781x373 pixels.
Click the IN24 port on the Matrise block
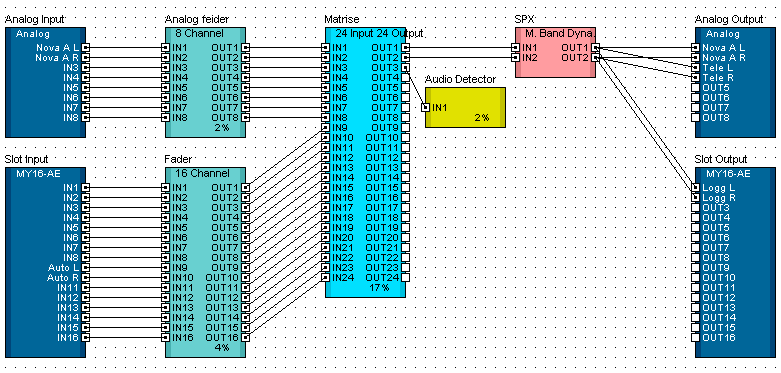pyautogui.click(x=325, y=277)
